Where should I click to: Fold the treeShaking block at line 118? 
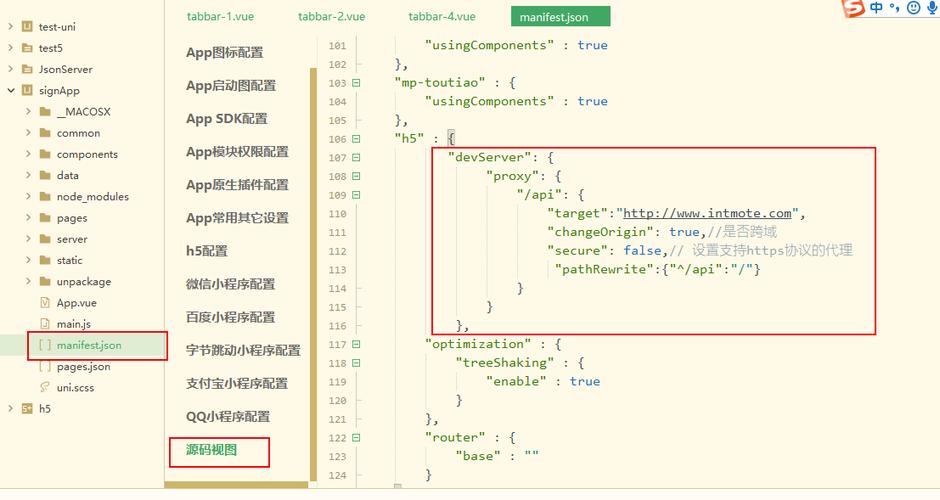[x=356, y=363]
